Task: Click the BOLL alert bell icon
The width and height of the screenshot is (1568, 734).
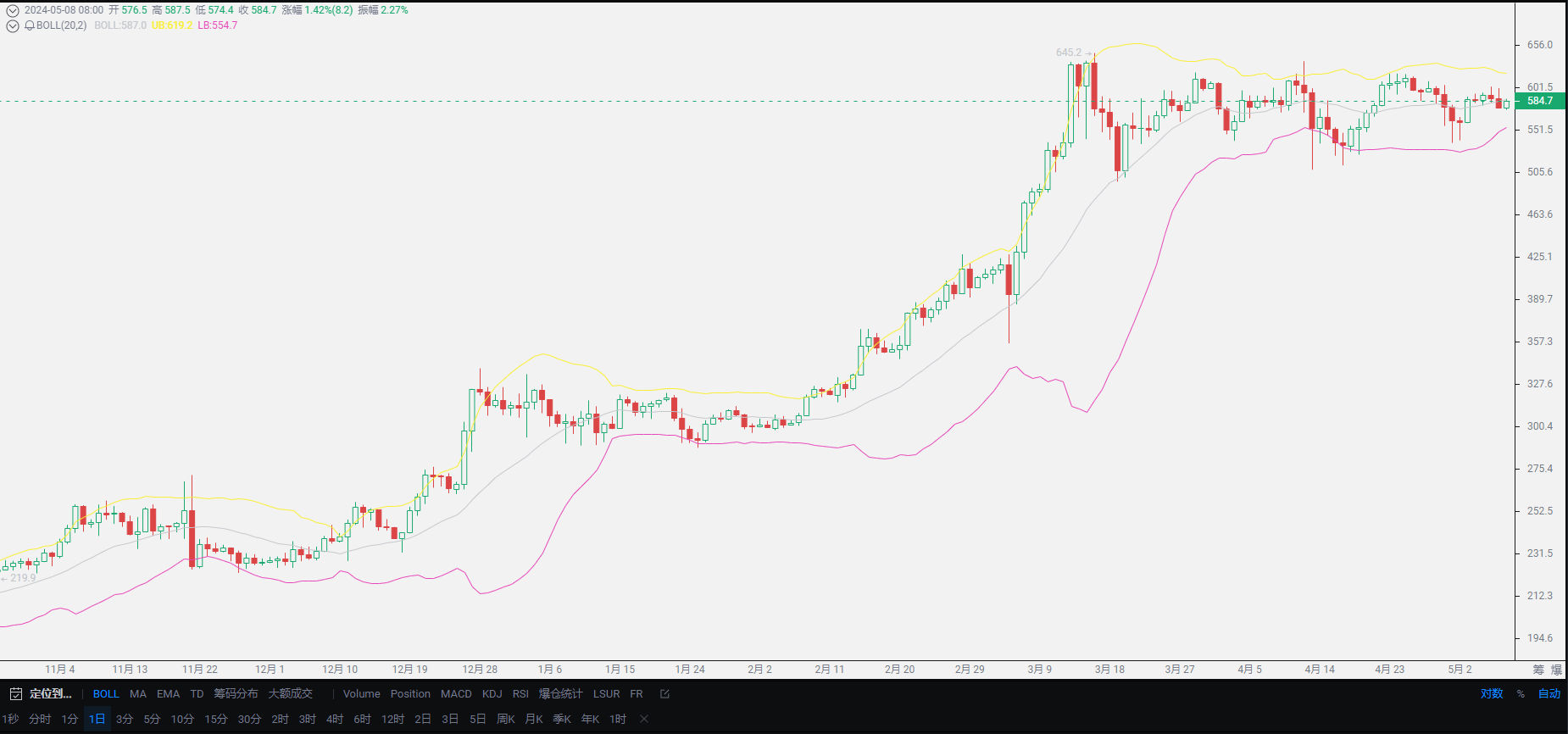Action: coord(30,25)
